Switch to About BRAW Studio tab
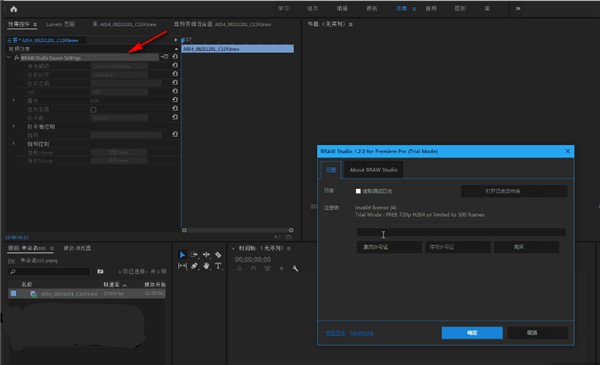Image resolution: width=600 pixels, height=365 pixels. click(373, 170)
